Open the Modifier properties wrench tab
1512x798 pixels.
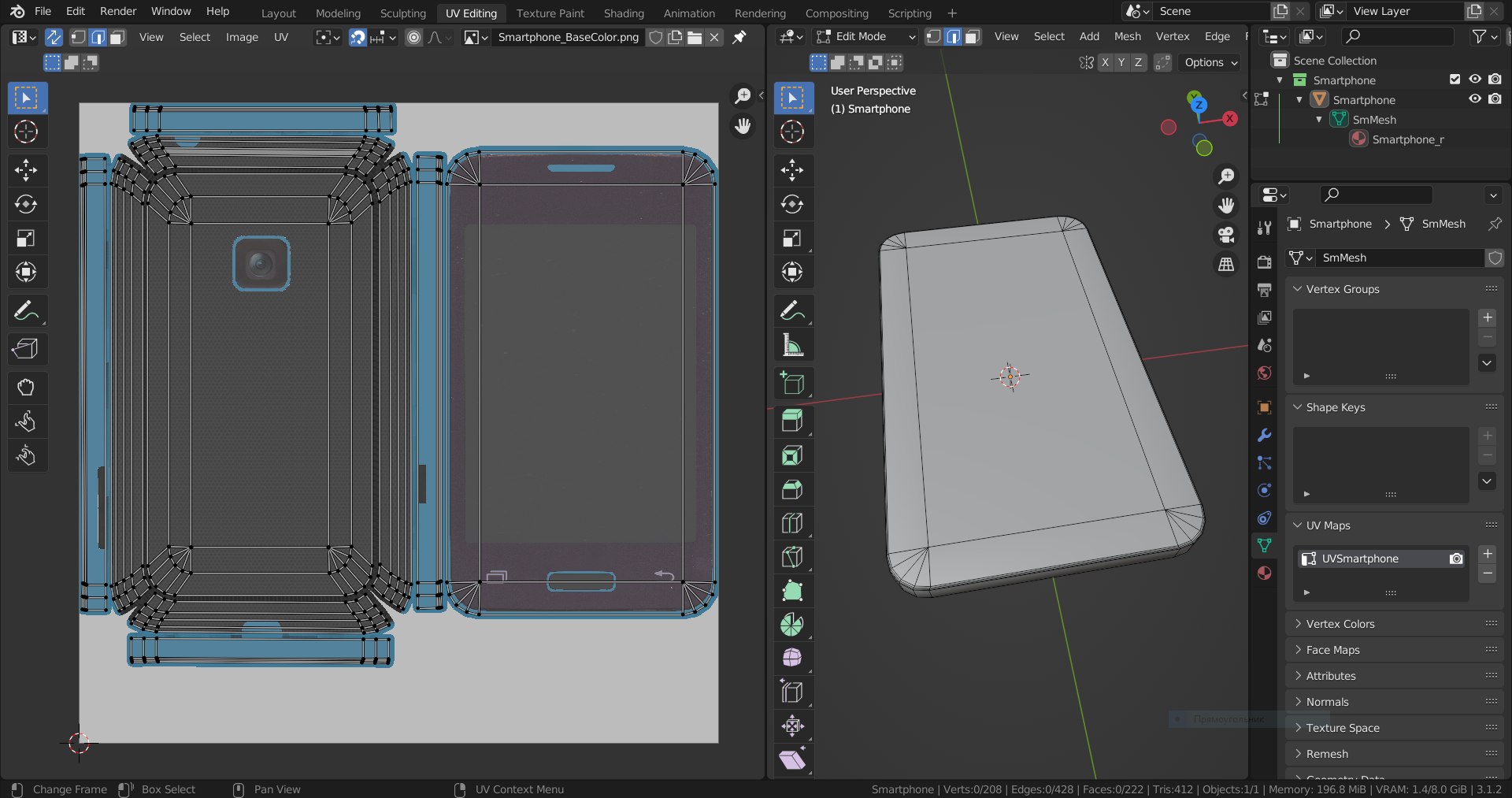pos(1264,435)
